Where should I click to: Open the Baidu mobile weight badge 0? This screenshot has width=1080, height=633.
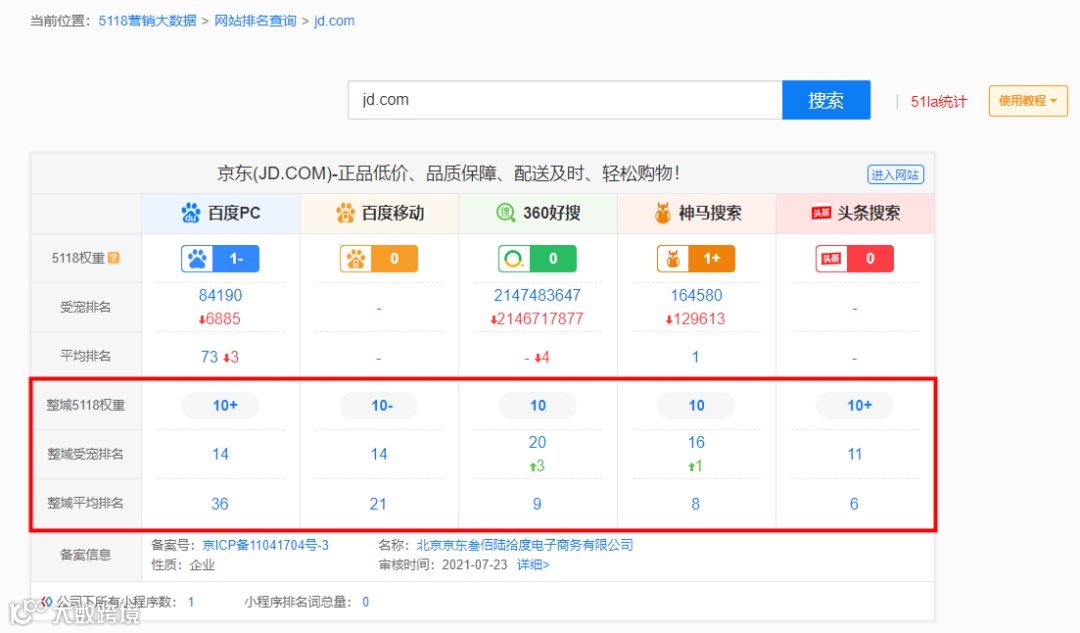[379, 258]
